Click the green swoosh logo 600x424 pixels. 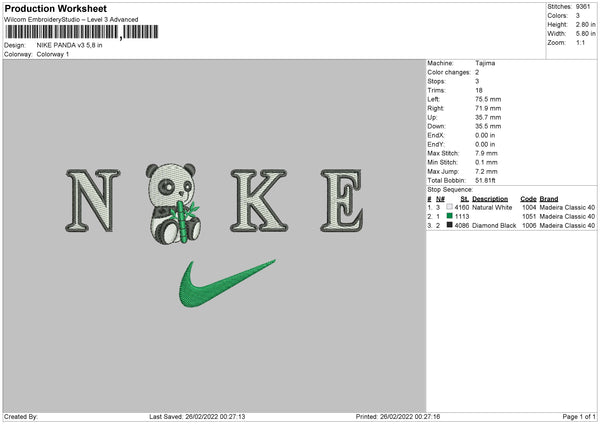click(227, 284)
